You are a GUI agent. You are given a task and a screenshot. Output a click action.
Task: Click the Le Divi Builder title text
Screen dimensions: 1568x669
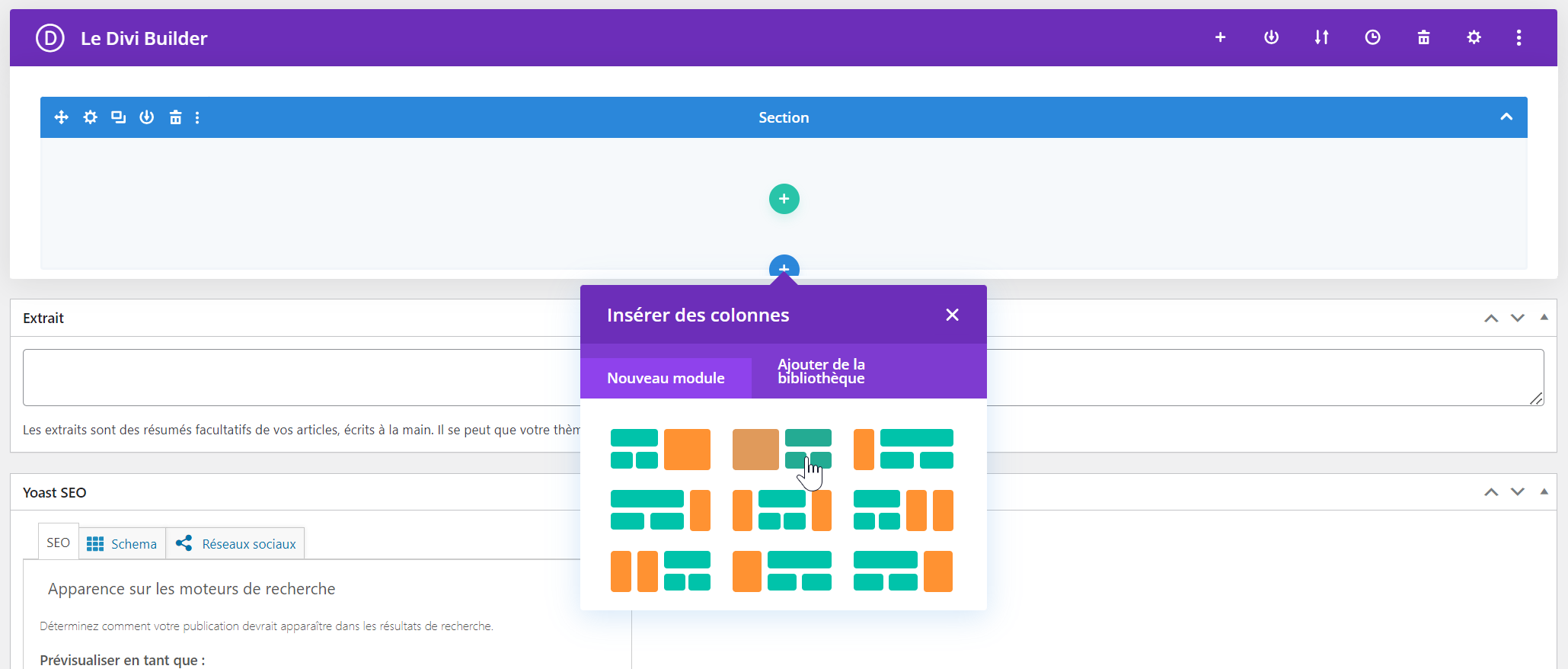[144, 38]
